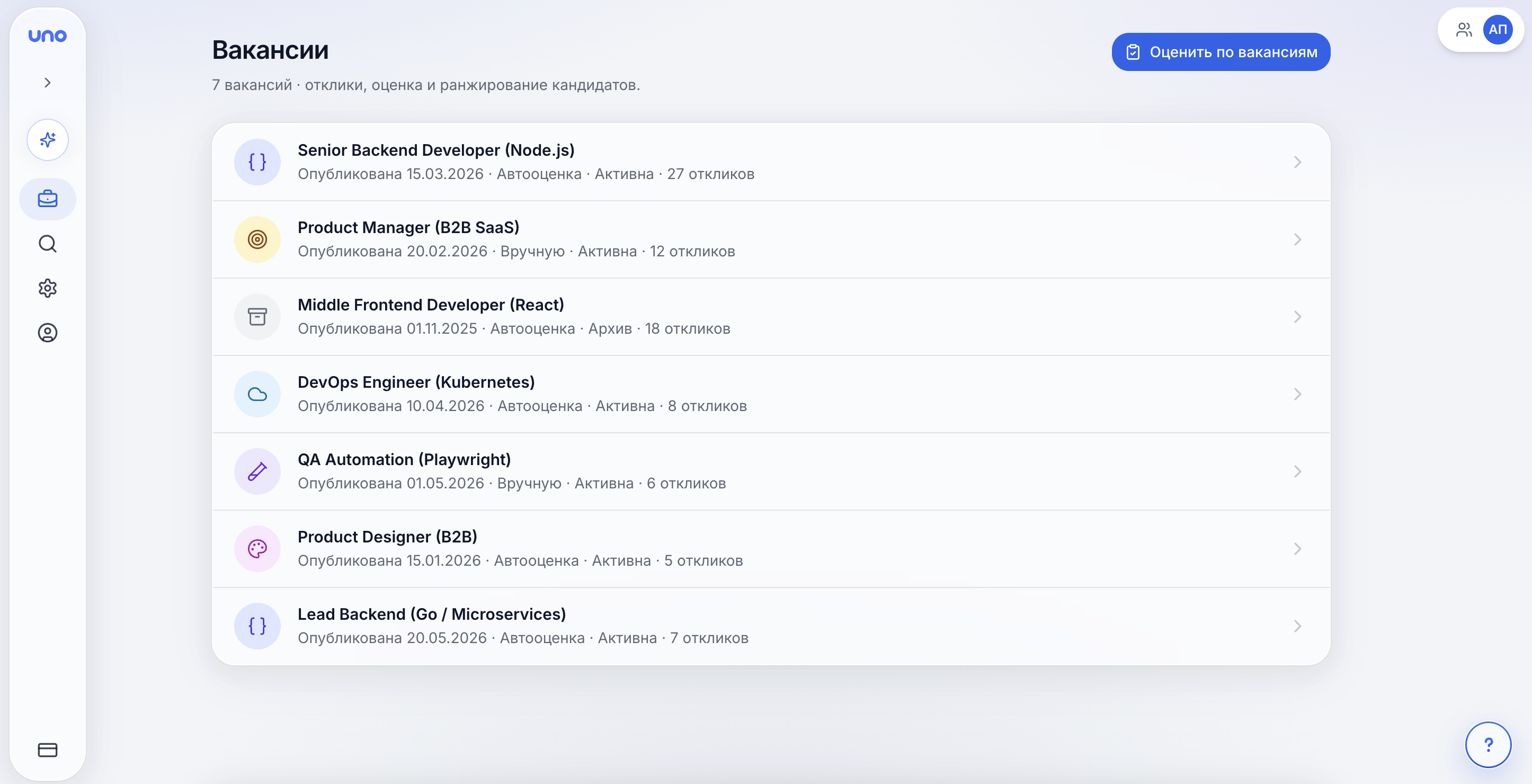Open QA Automation (Playwright) row chevron
The image size is (1532, 784).
(1297, 471)
